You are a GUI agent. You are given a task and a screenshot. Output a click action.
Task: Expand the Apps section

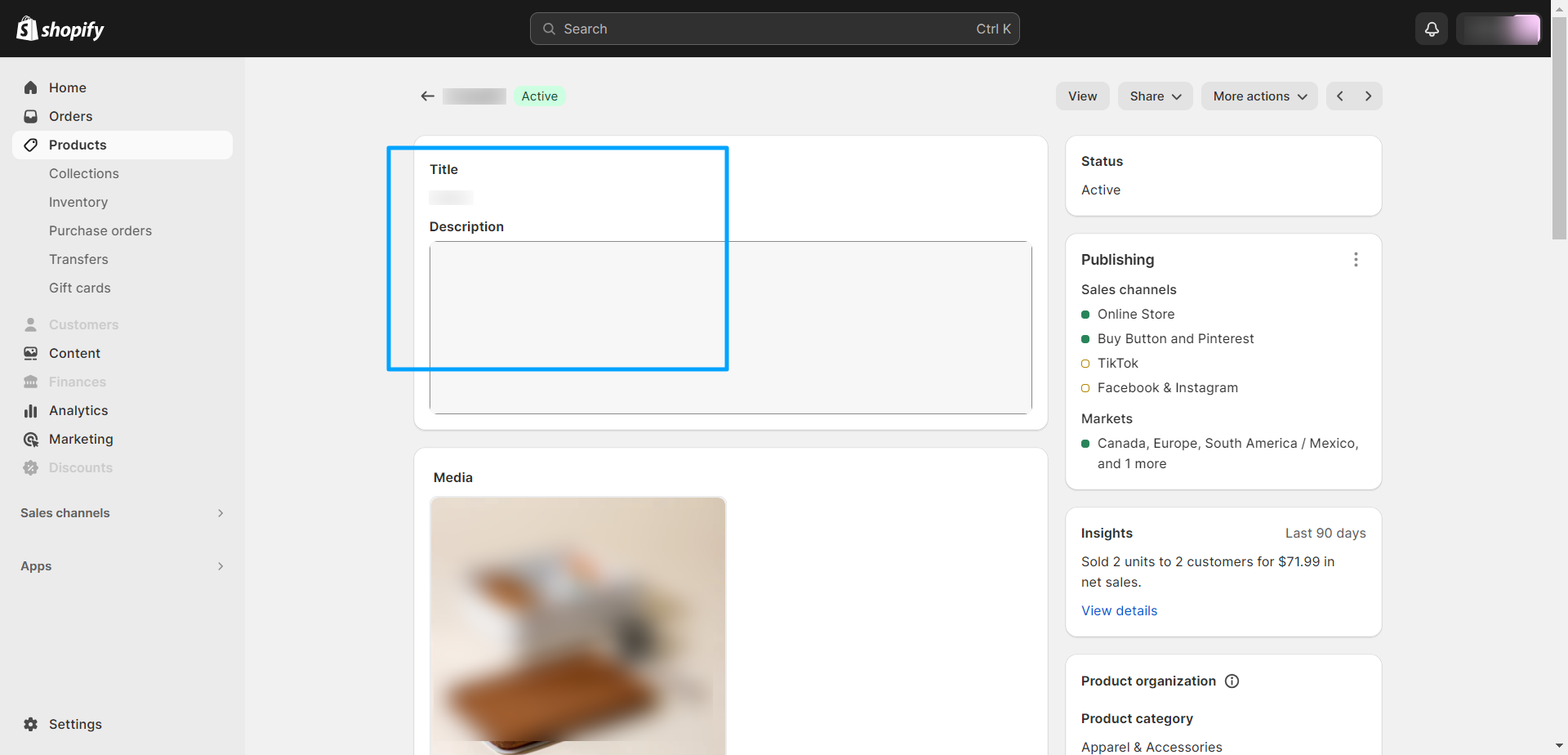tap(122, 566)
